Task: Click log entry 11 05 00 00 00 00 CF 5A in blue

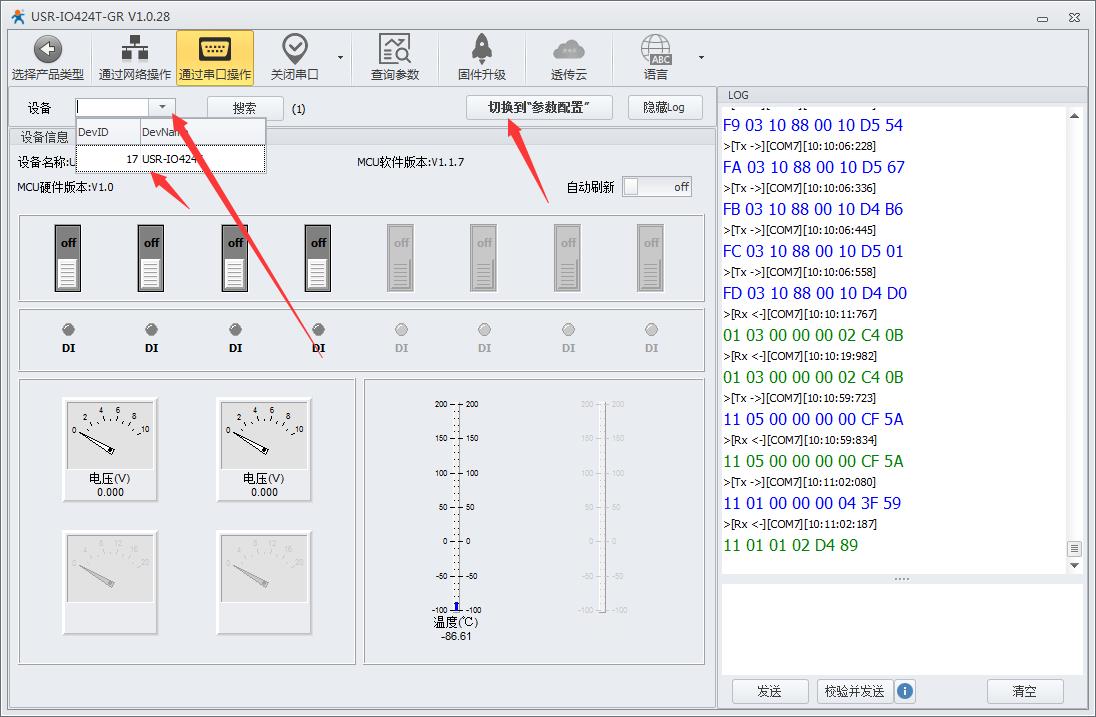Action: [x=813, y=419]
